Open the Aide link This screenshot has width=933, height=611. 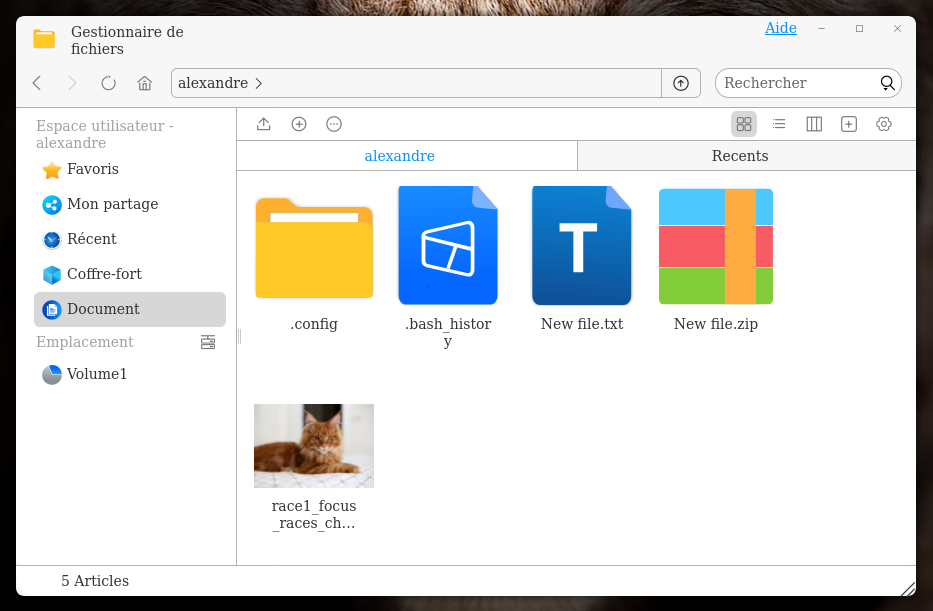781,28
